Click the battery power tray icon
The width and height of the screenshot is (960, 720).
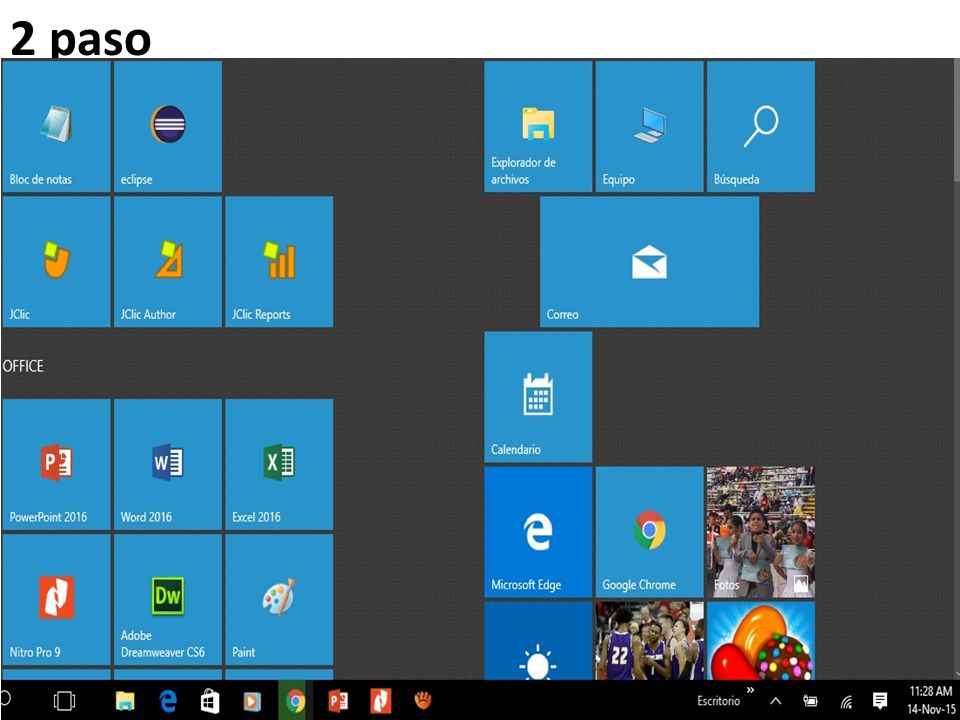tap(811, 701)
